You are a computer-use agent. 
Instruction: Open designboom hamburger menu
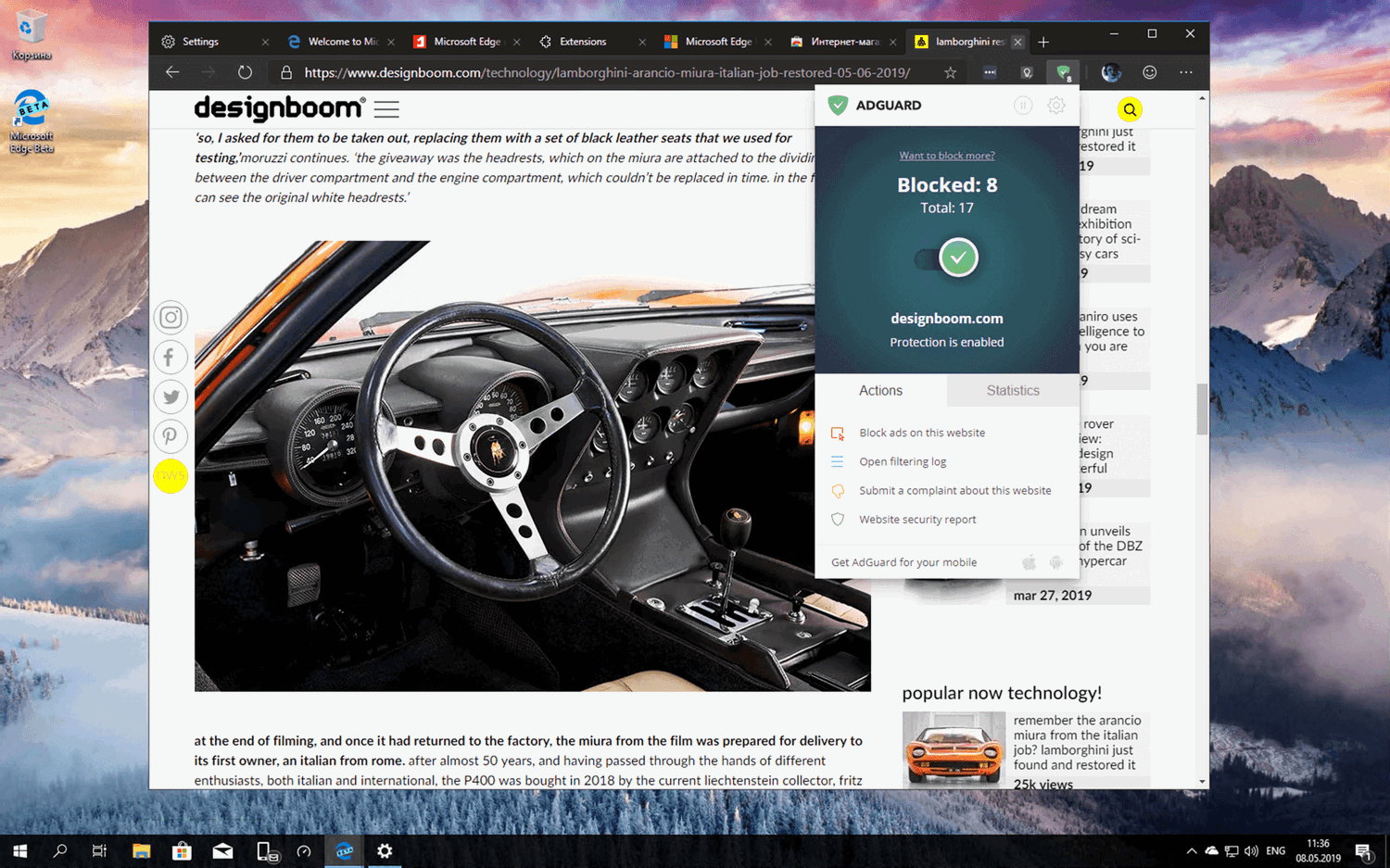point(386,109)
